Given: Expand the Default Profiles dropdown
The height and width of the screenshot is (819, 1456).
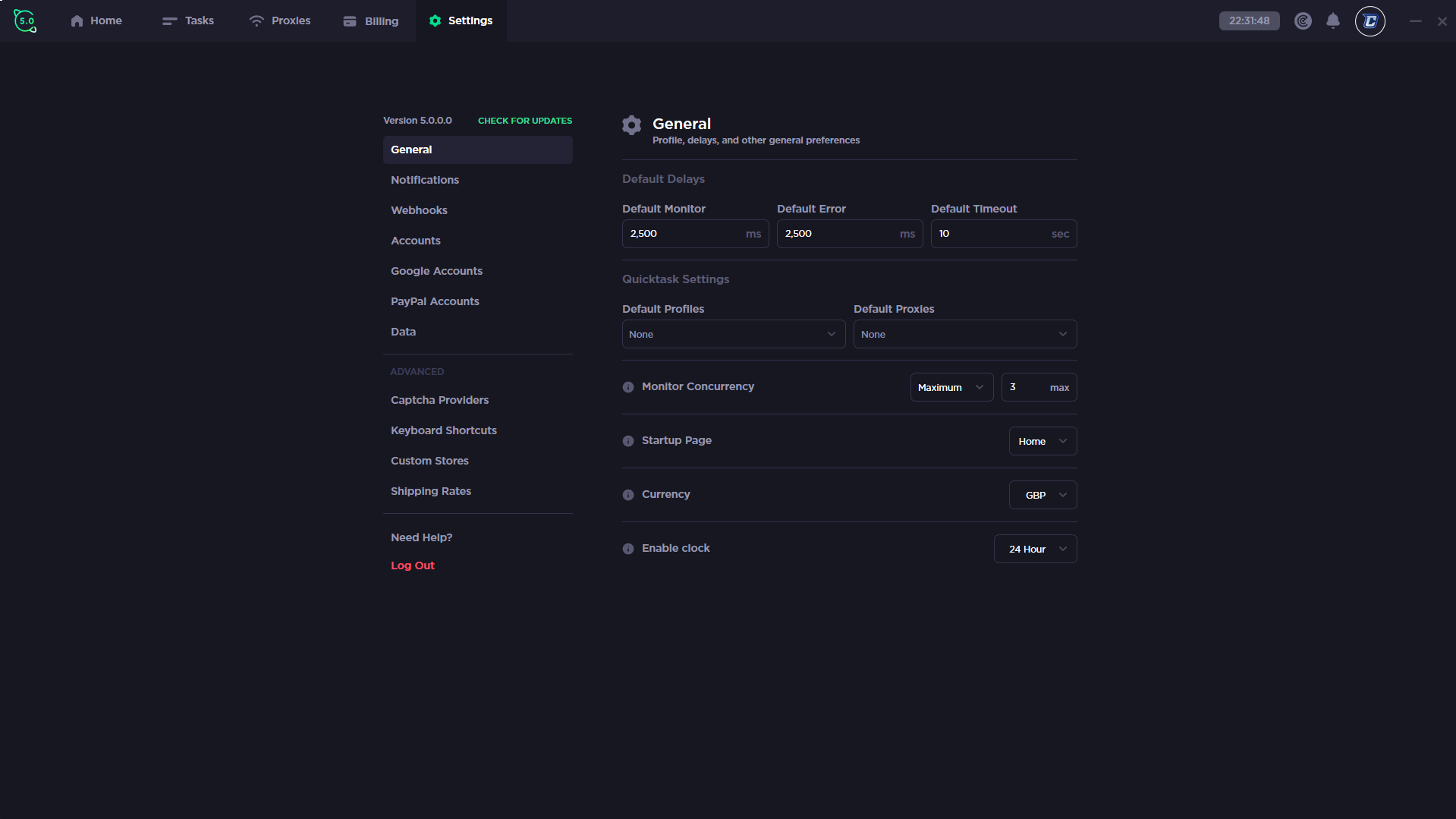Looking at the screenshot, I should 733,334.
